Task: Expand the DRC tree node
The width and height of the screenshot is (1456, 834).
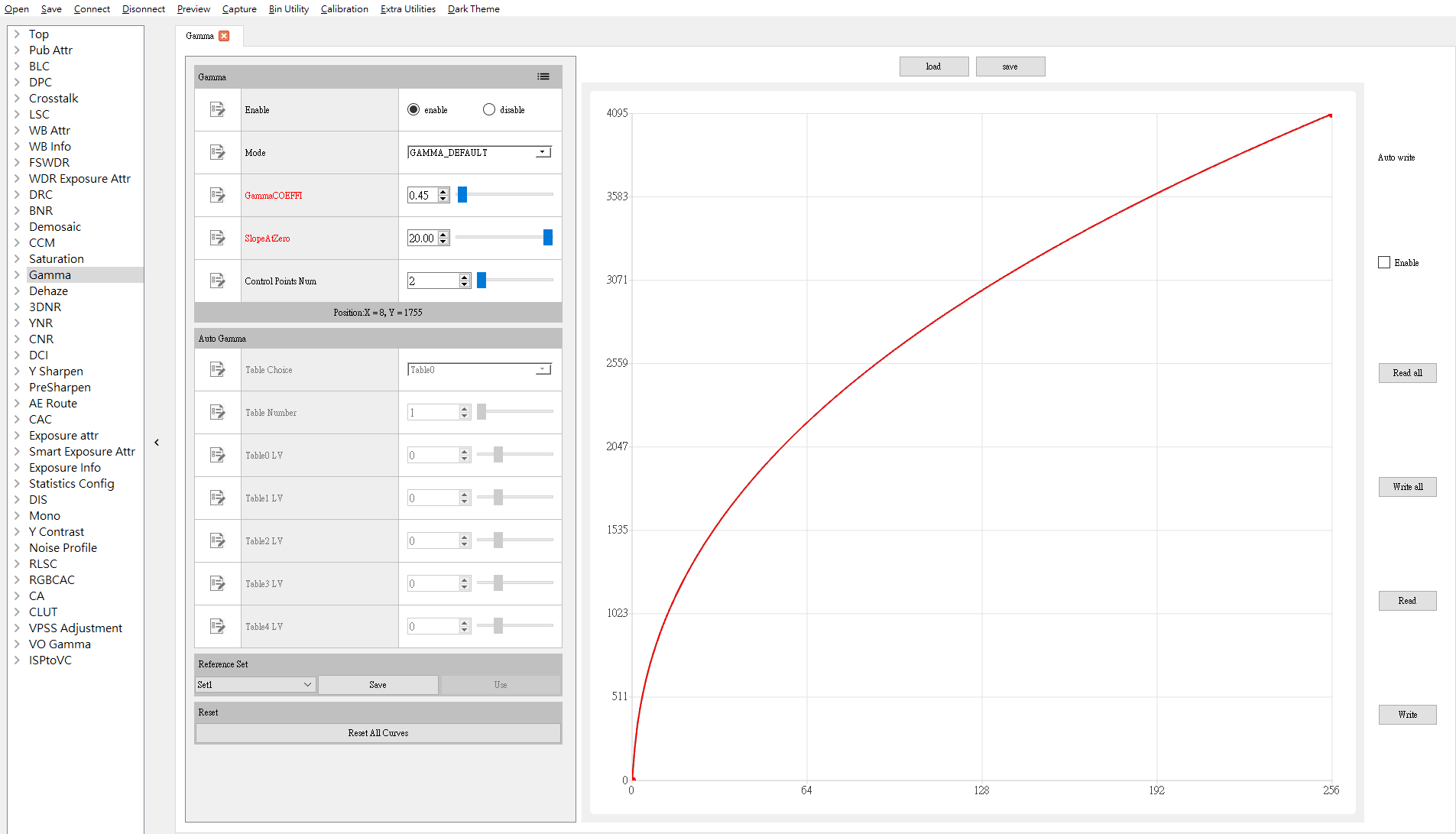Action: click(x=17, y=195)
